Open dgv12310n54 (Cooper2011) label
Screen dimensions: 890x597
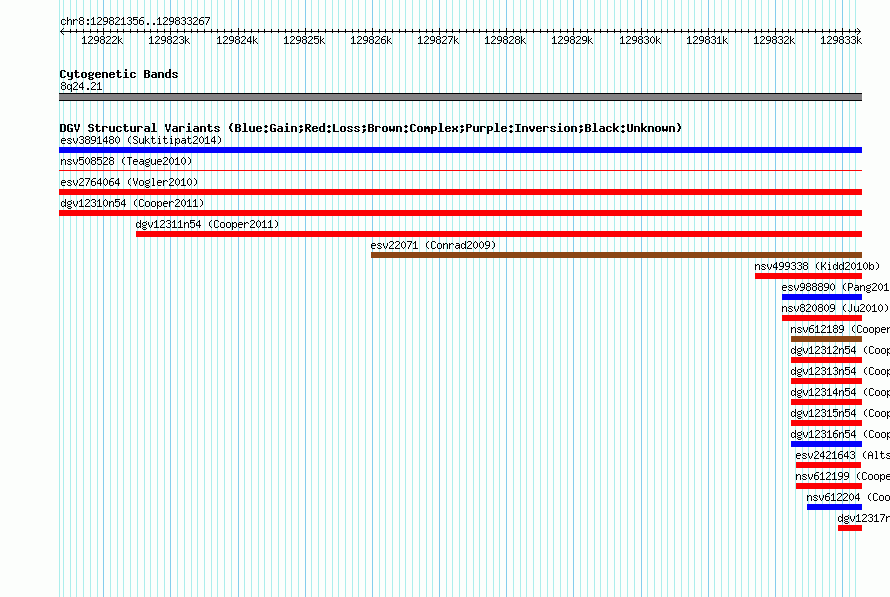(132, 203)
